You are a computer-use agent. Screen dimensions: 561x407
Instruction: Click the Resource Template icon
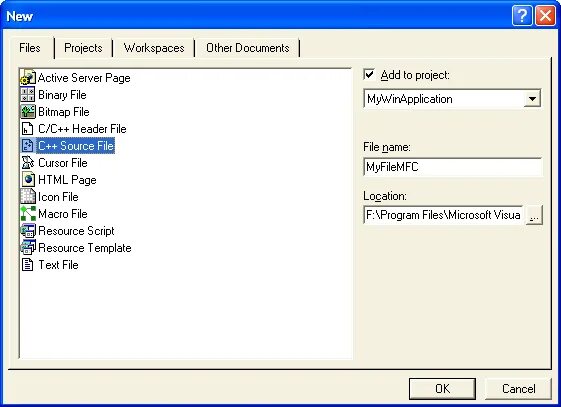tap(28, 247)
